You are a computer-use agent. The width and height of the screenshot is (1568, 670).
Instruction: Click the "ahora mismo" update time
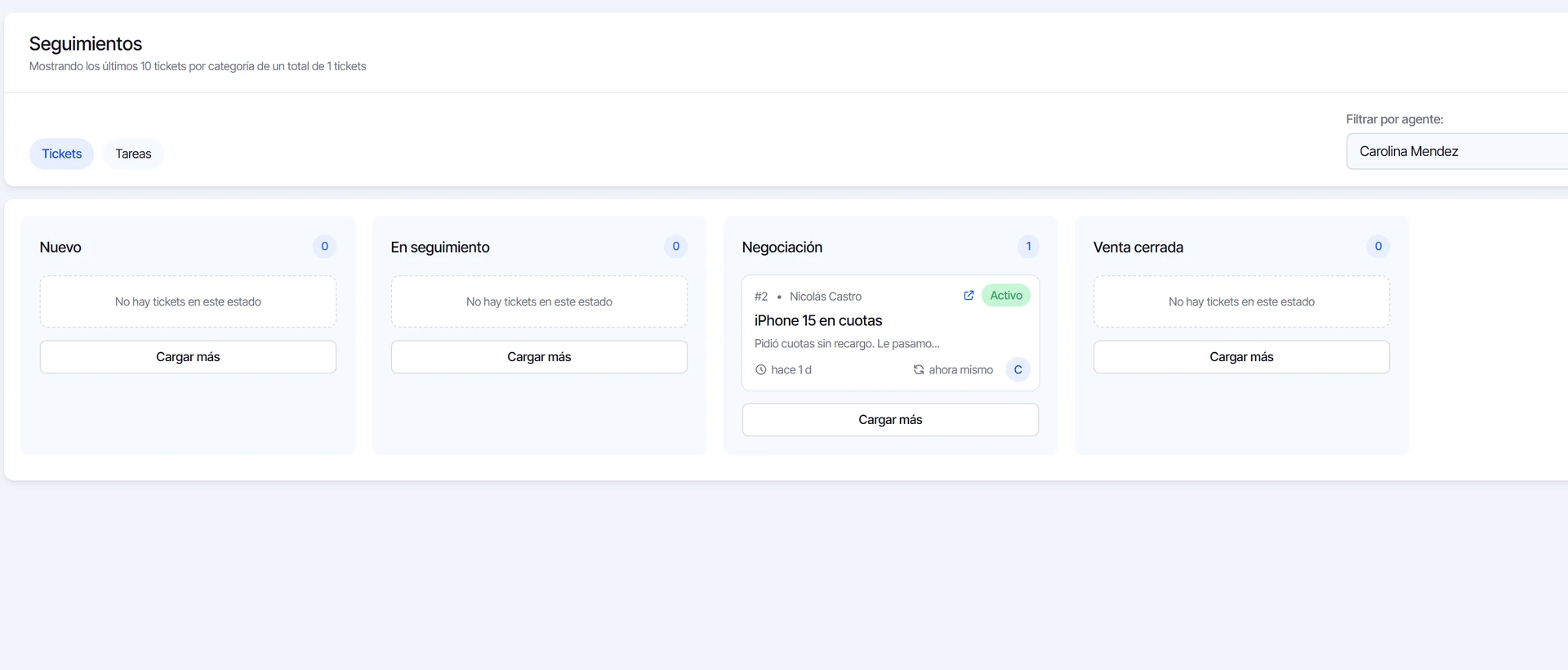click(961, 370)
